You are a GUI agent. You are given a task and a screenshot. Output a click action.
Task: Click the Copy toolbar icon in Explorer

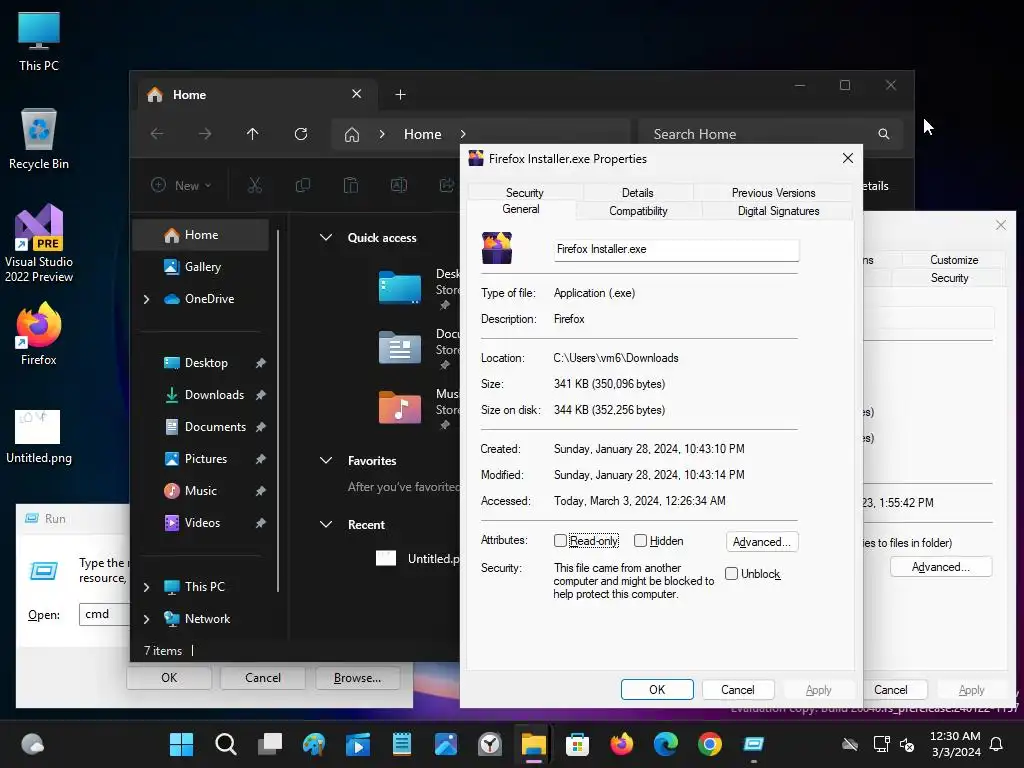pos(303,185)
